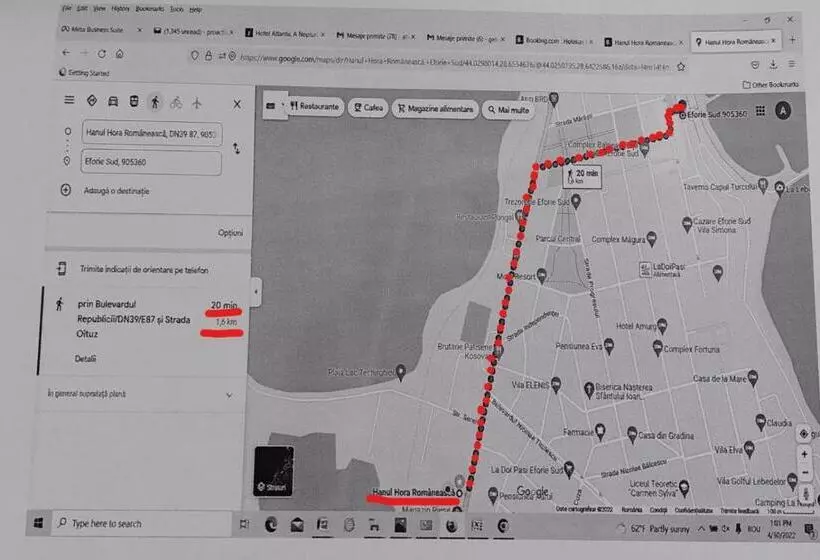Open Firefox application menu
Image resolution: width=820 pixels, height=560 pixels.
tap(792, 64)
